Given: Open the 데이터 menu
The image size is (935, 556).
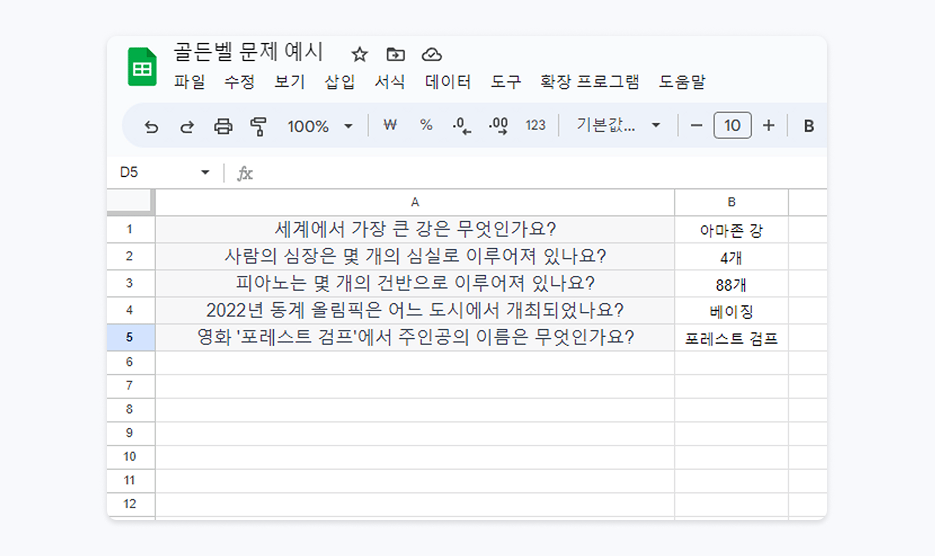Looking at the screenshot, I should coord(448,82).
